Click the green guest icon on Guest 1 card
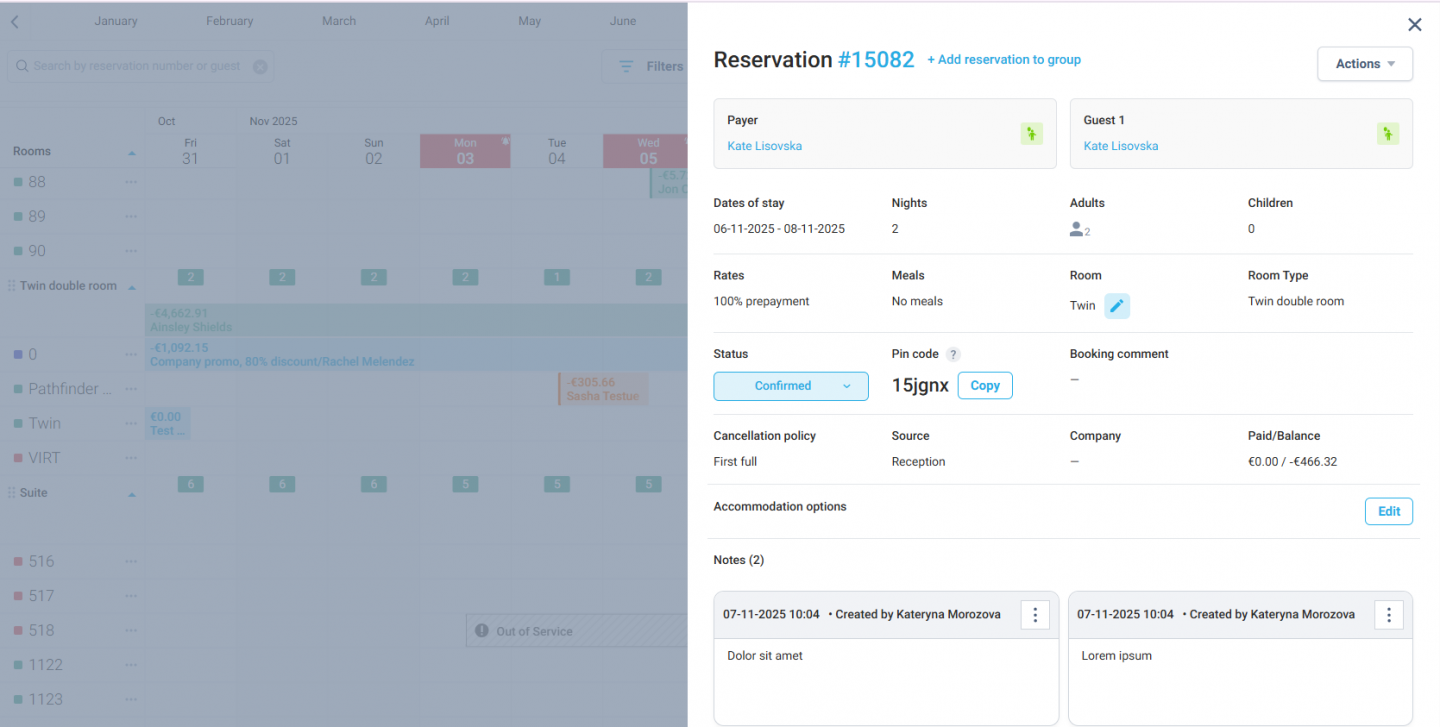 click(x=1387, y=133)
